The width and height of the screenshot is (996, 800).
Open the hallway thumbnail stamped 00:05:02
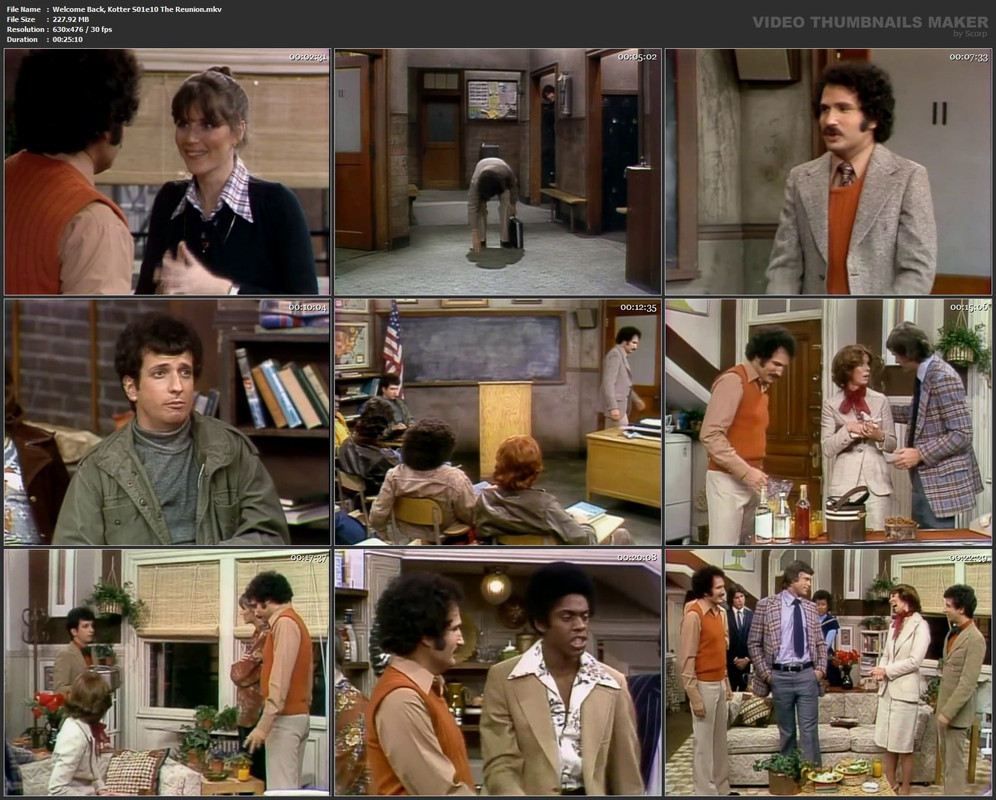point(498,172)
